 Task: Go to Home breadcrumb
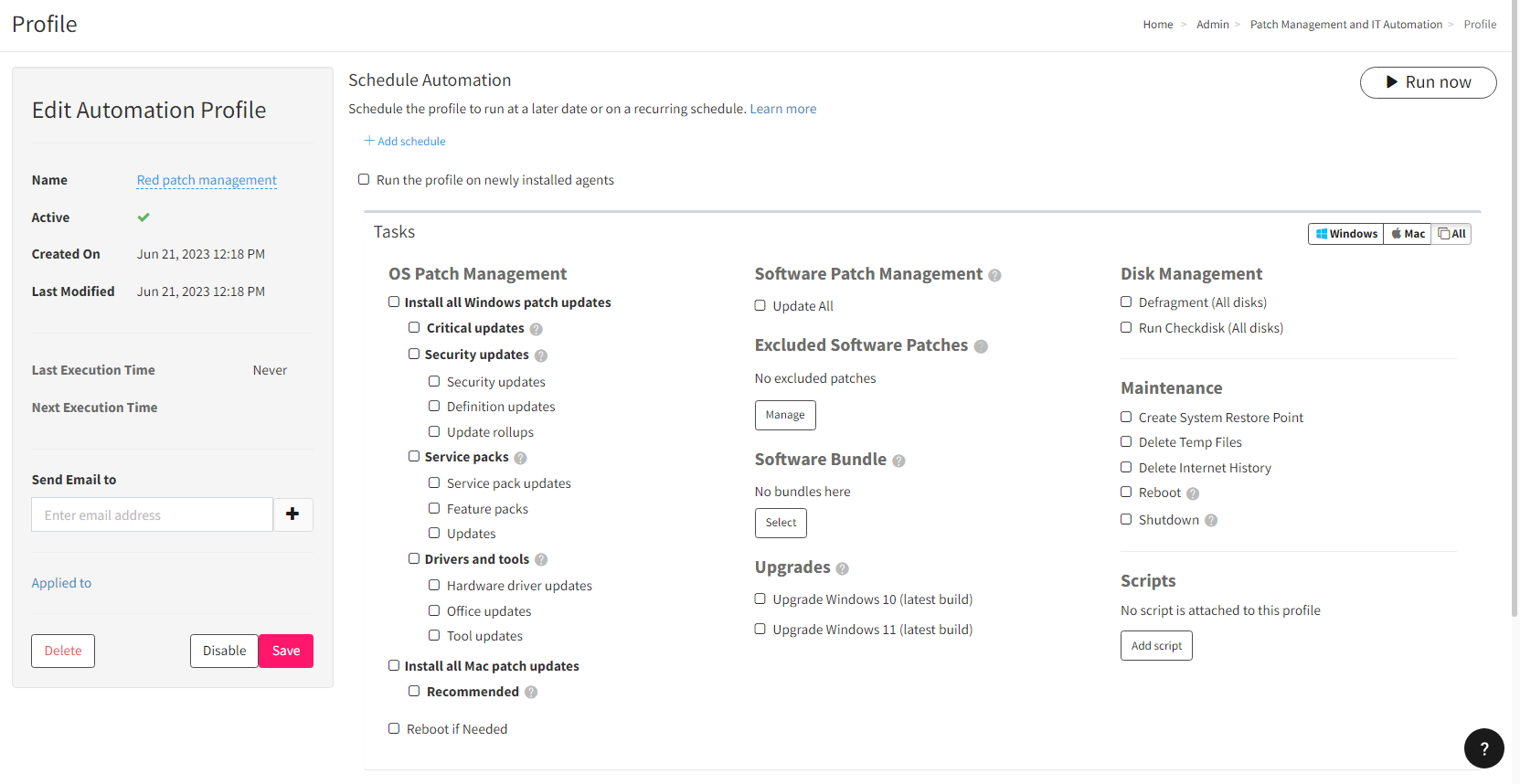pos(1158,25)
